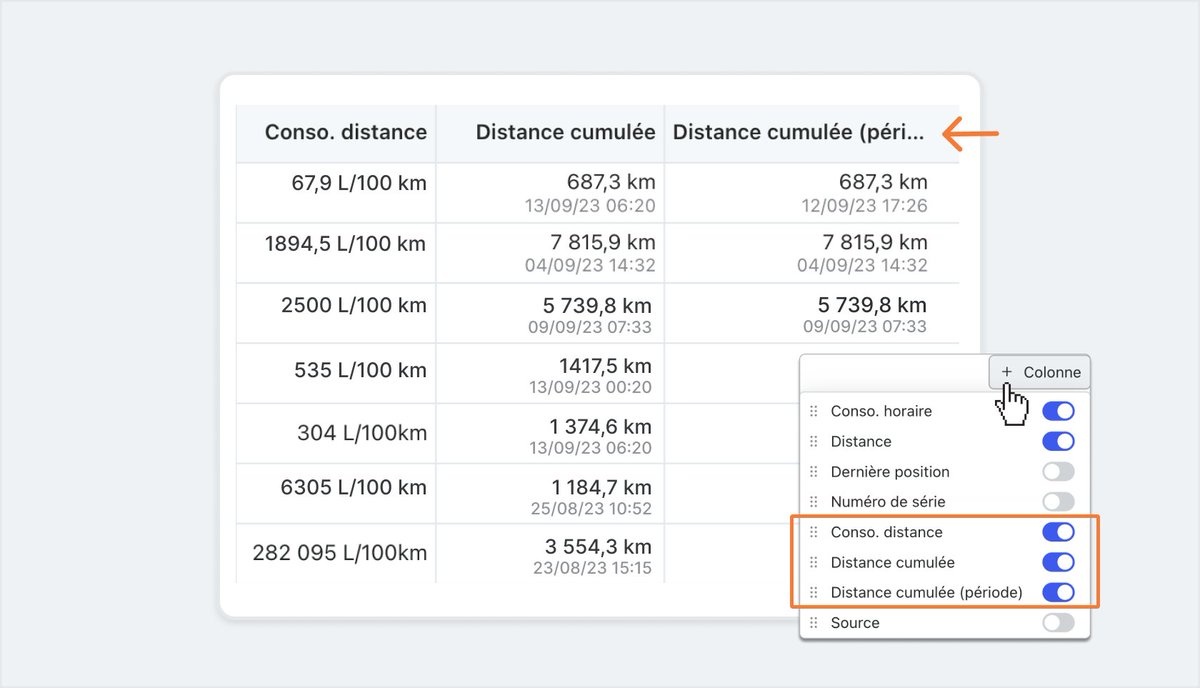Click drag handle next to Source
The width and height of the screenshot is (1200, 688).
coord(813,622)
